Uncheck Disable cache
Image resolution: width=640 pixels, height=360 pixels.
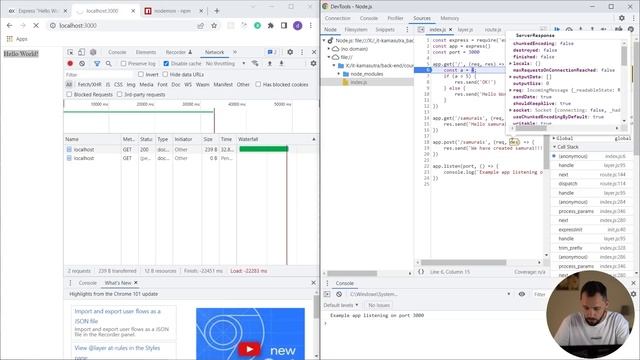[166, 64]
